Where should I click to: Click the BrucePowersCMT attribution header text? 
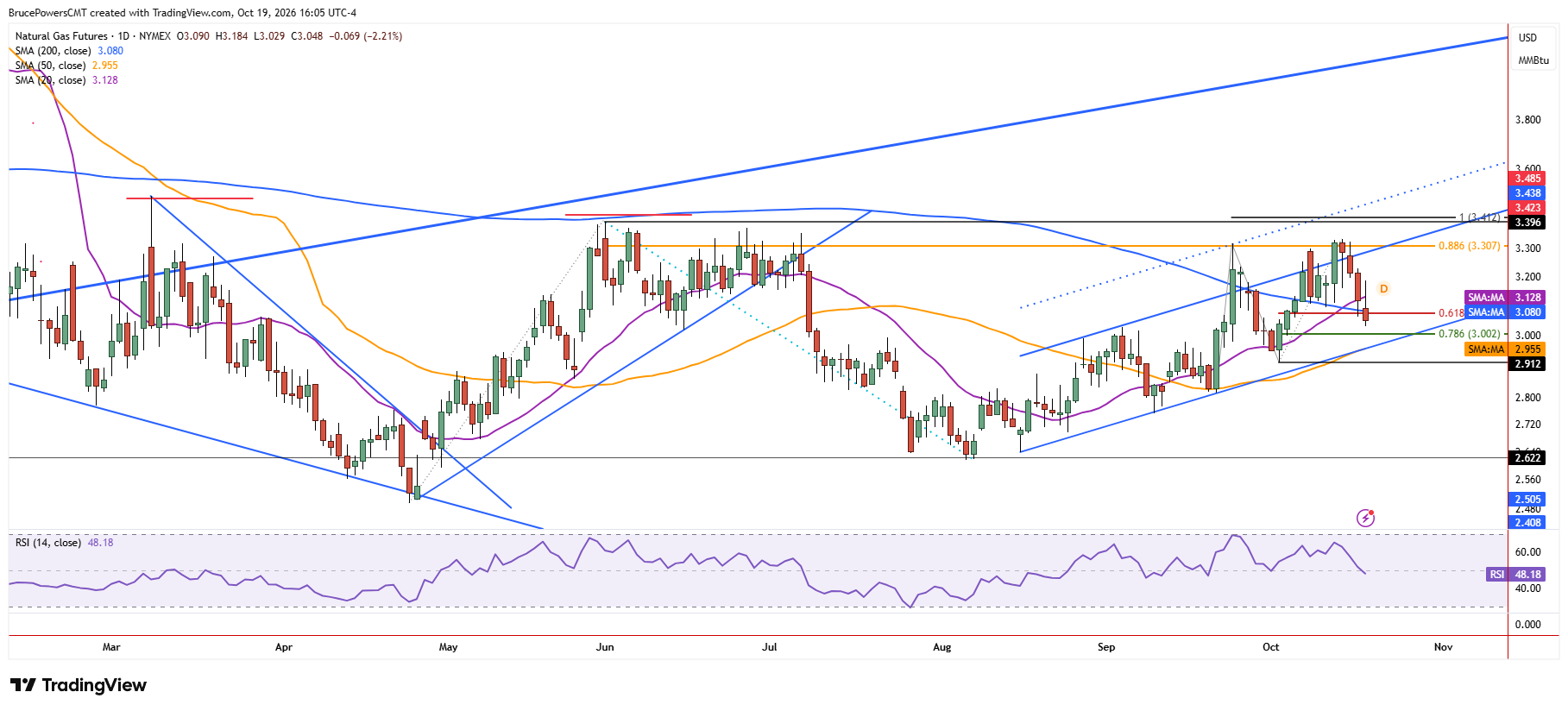tap(182, 13)
